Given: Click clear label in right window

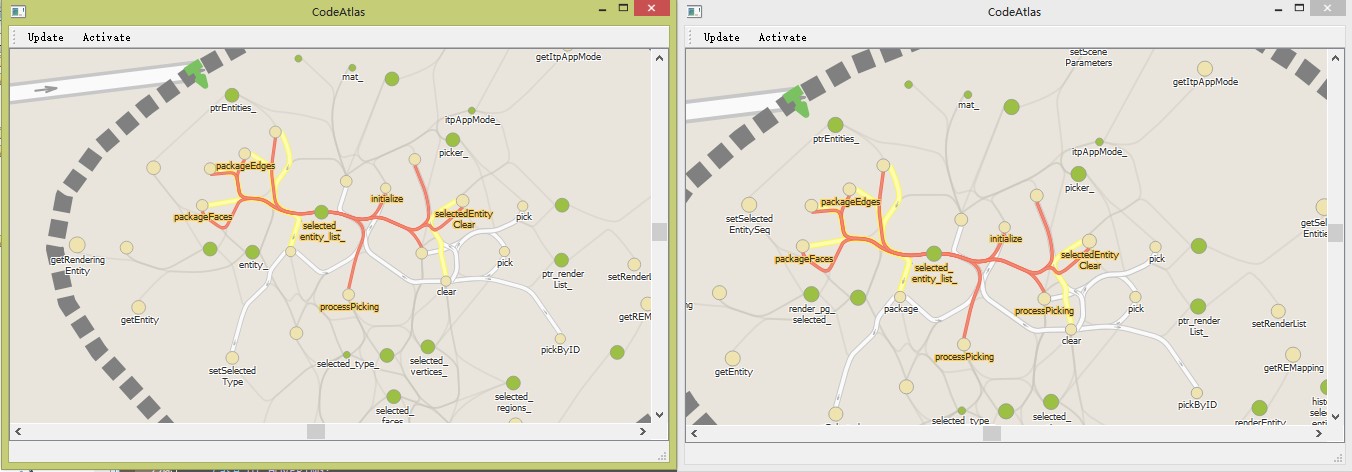Looking at the screenshot, I should (x=1071, y=341).
